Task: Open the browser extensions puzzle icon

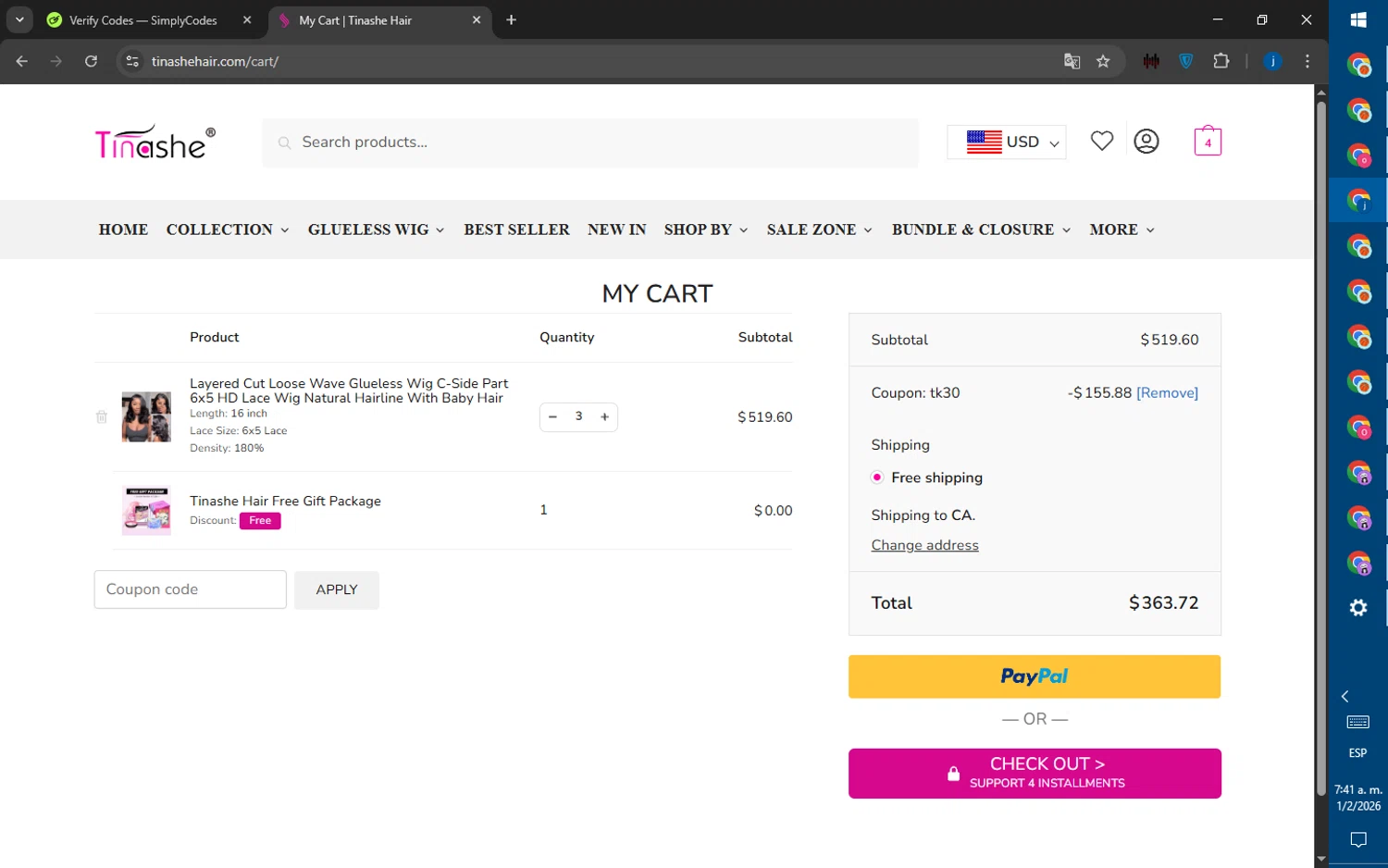Action: pos(1221,61)
